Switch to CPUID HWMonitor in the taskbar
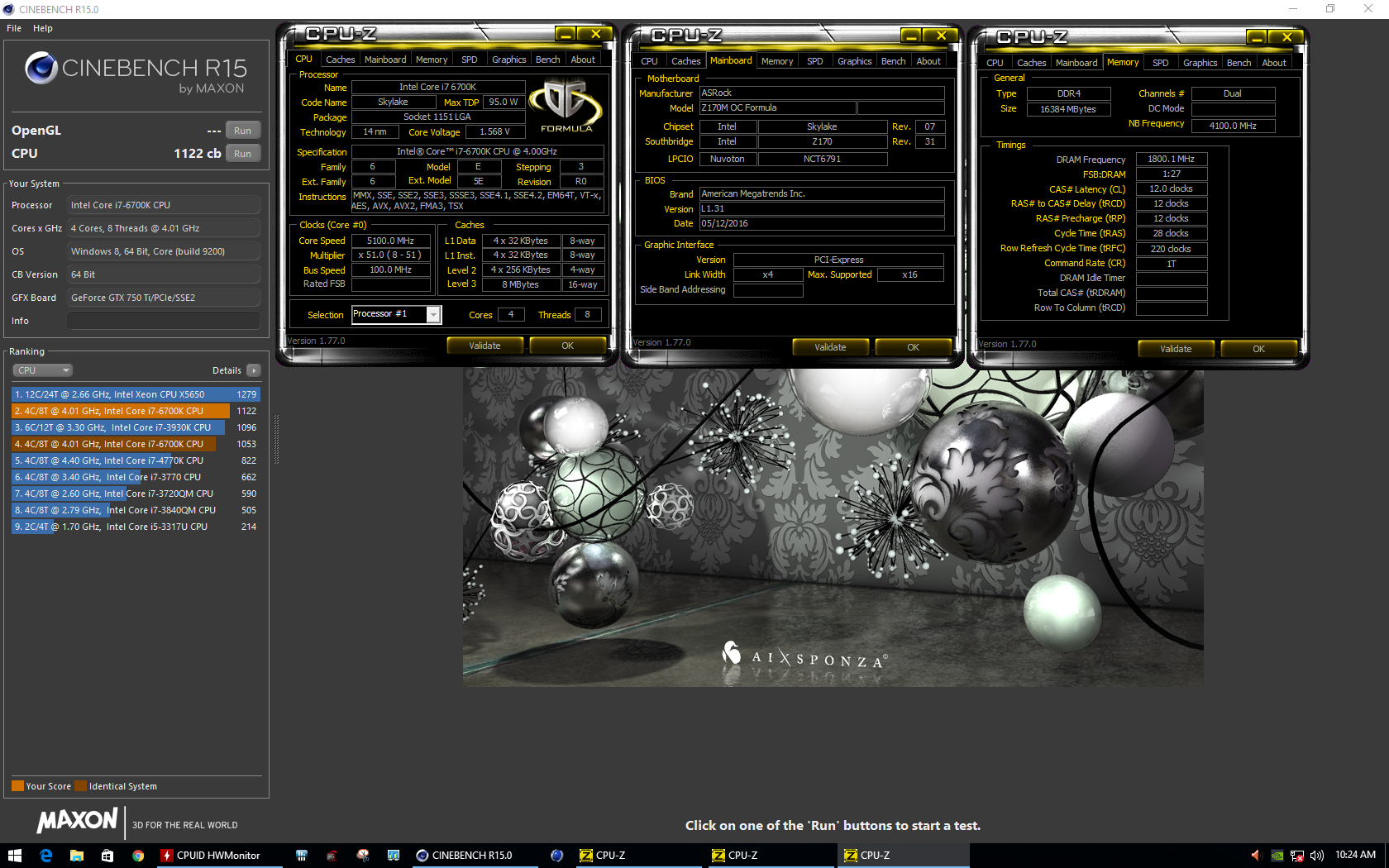The width and height of the screenshot is (1389, 868). point(218,856)
